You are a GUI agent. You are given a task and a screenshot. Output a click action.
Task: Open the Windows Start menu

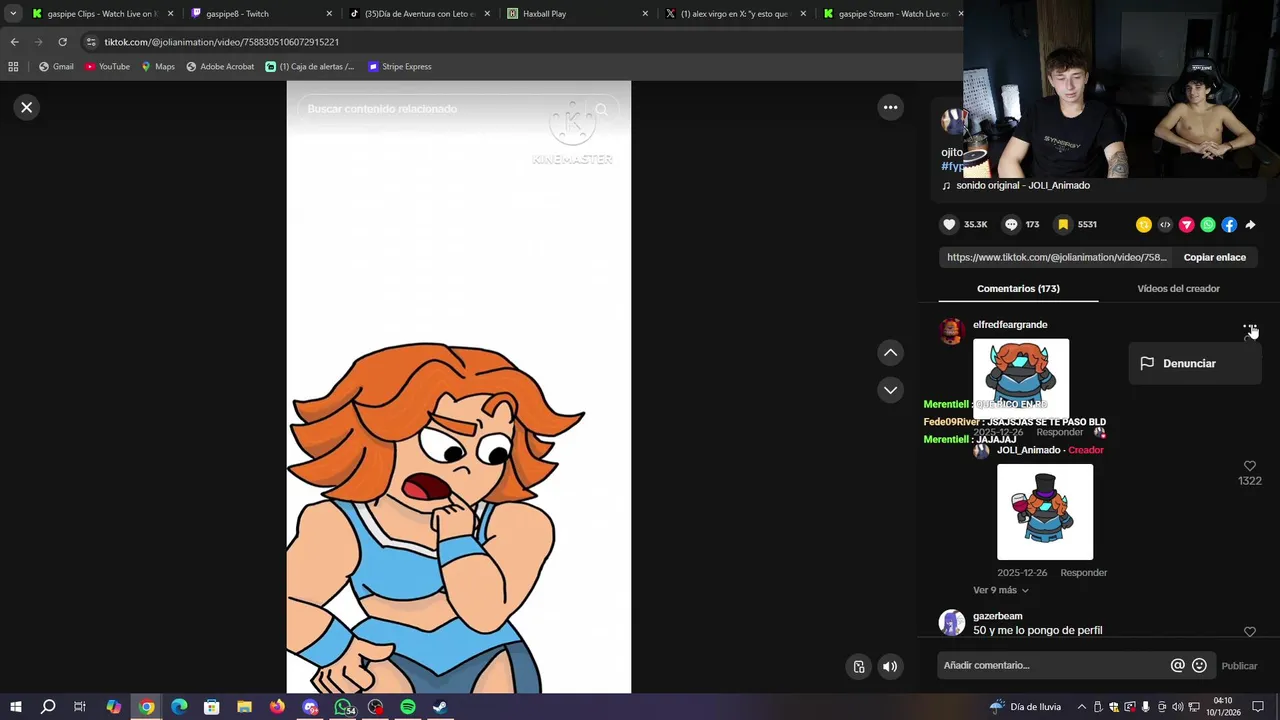click(x=15, y=707)
